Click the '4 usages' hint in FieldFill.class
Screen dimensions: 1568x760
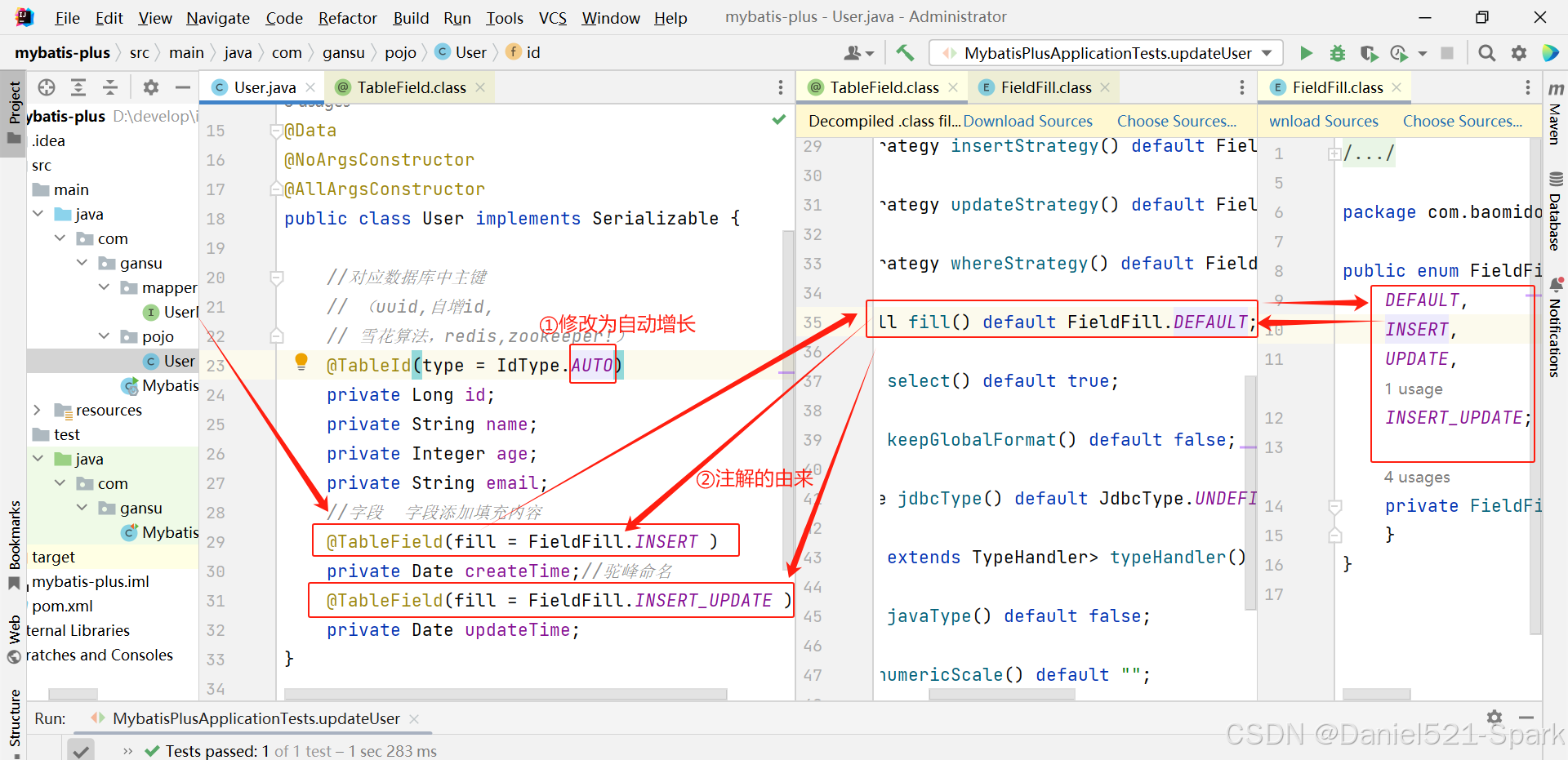[1416, 478]
